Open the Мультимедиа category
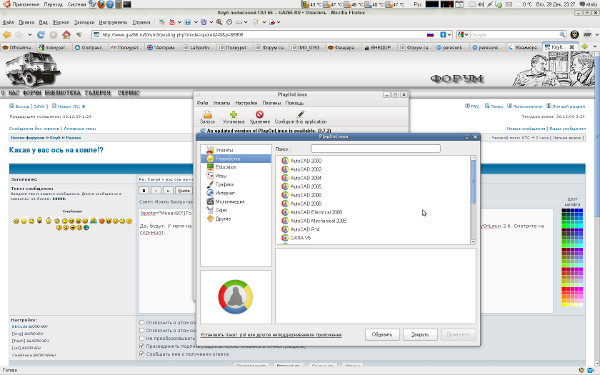 coord(236,202)
